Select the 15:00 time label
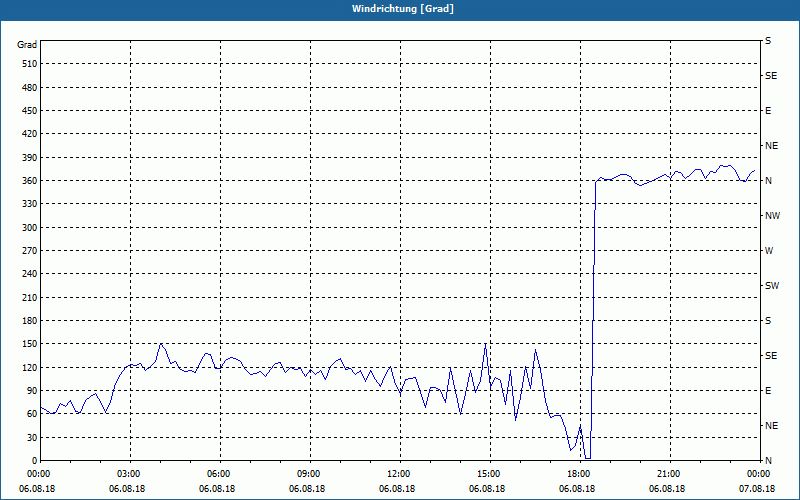 click(x=490, y=474)
